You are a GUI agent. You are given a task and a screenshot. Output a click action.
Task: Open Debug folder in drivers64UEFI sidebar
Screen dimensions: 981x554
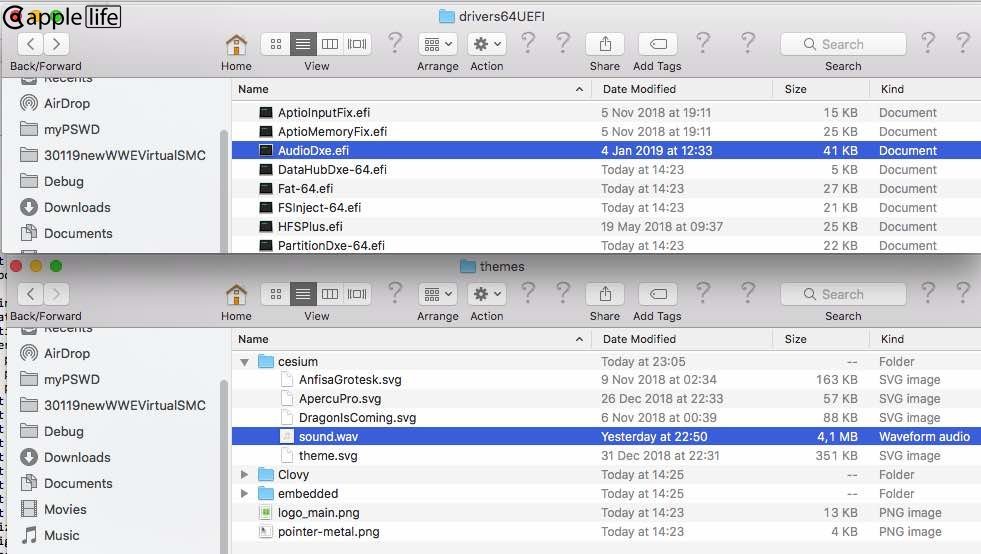click(x=52, y=182)
